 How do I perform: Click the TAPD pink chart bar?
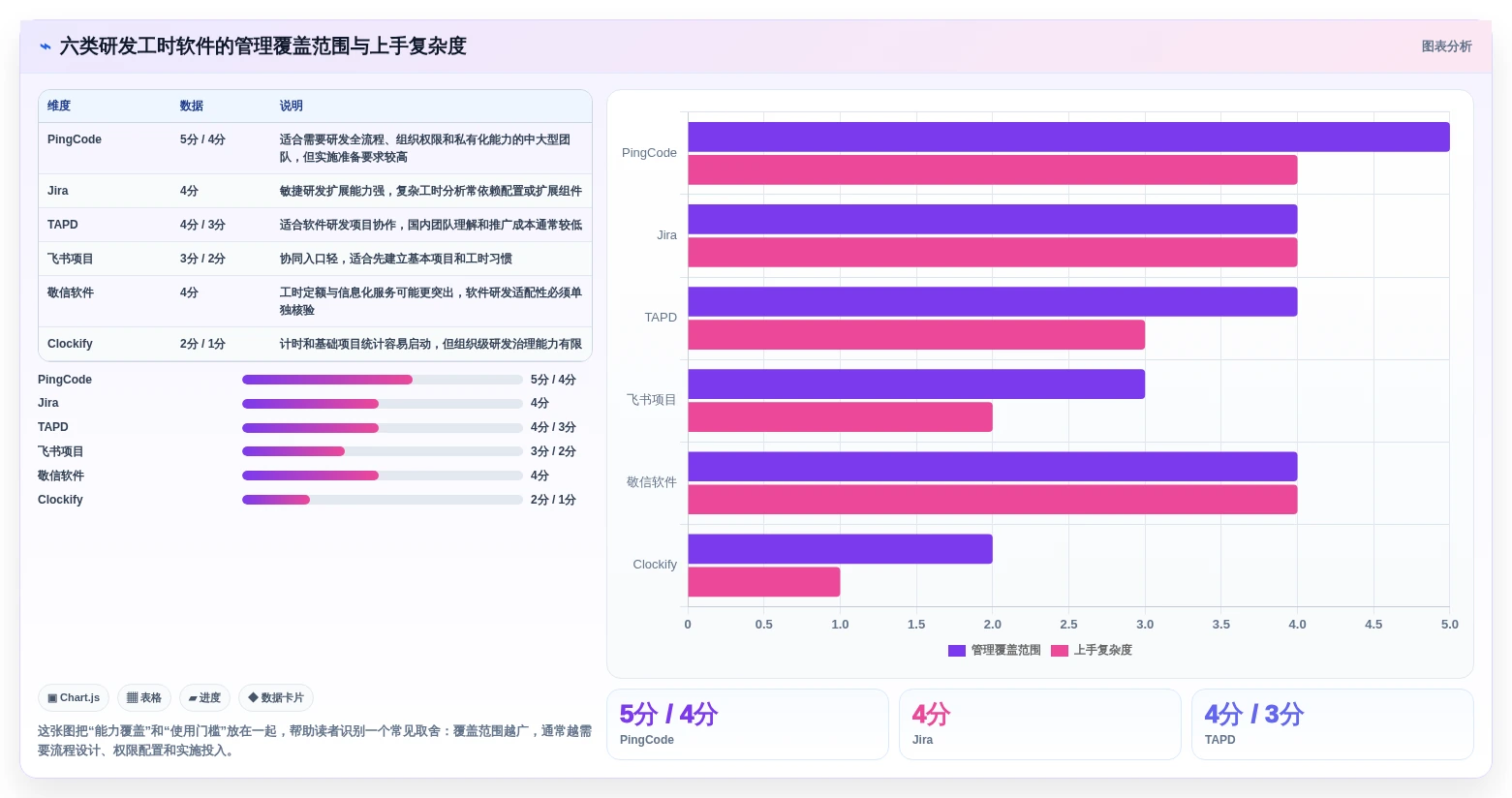[916, 334]
